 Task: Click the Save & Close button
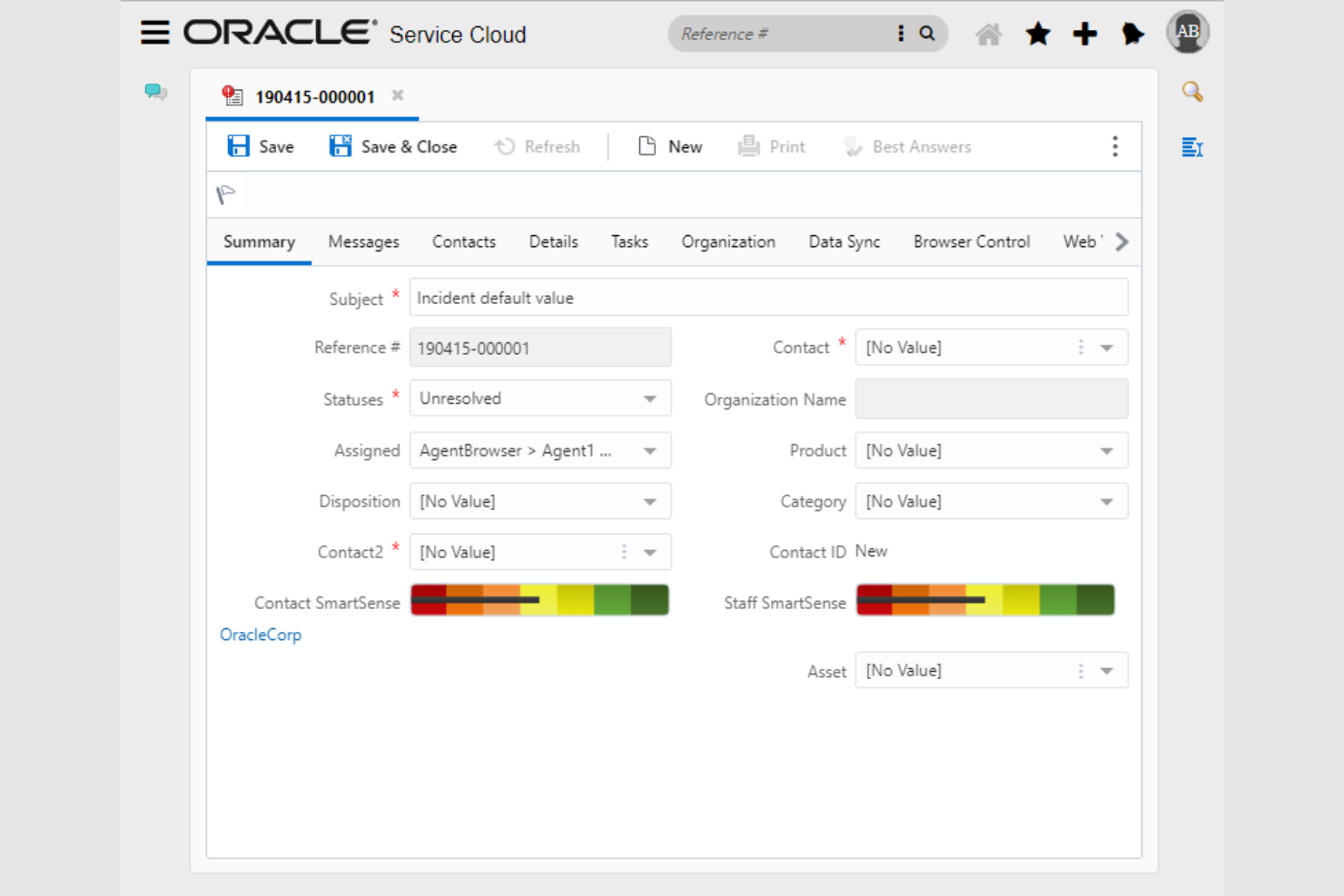coord(392,146)
